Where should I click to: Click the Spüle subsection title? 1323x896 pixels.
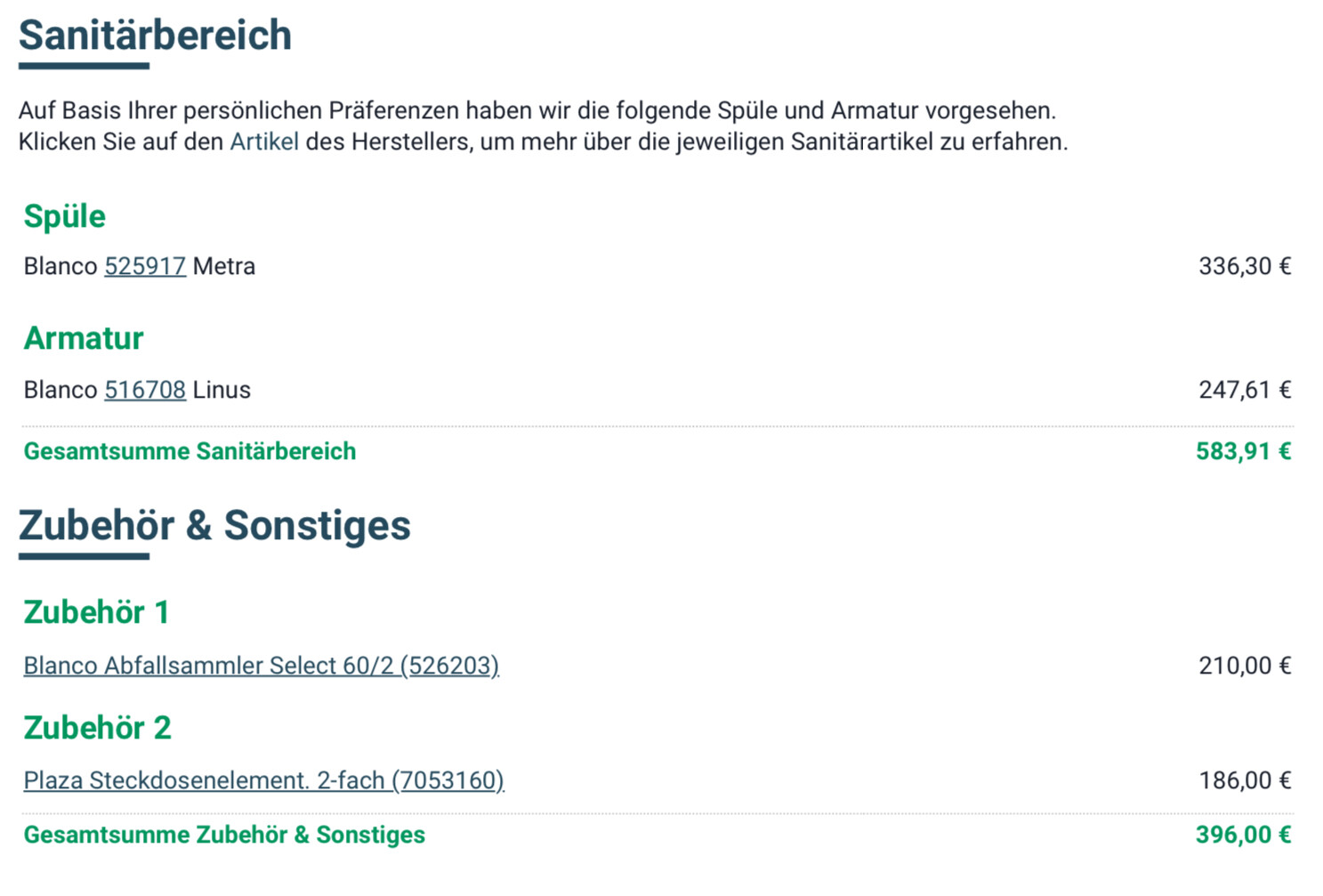(64, 216)
